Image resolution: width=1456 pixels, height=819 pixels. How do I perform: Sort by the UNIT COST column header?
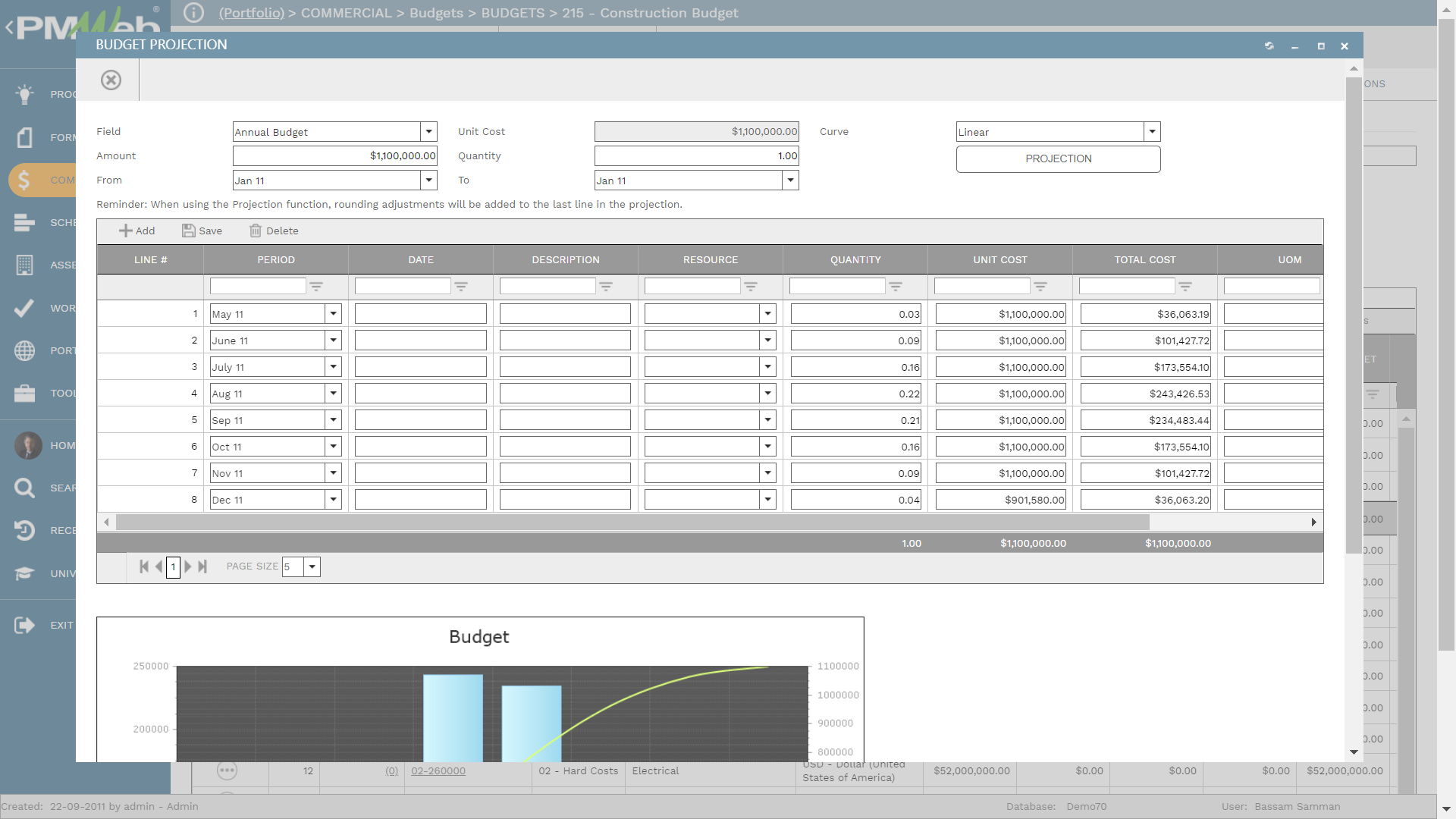point(1000,259)
